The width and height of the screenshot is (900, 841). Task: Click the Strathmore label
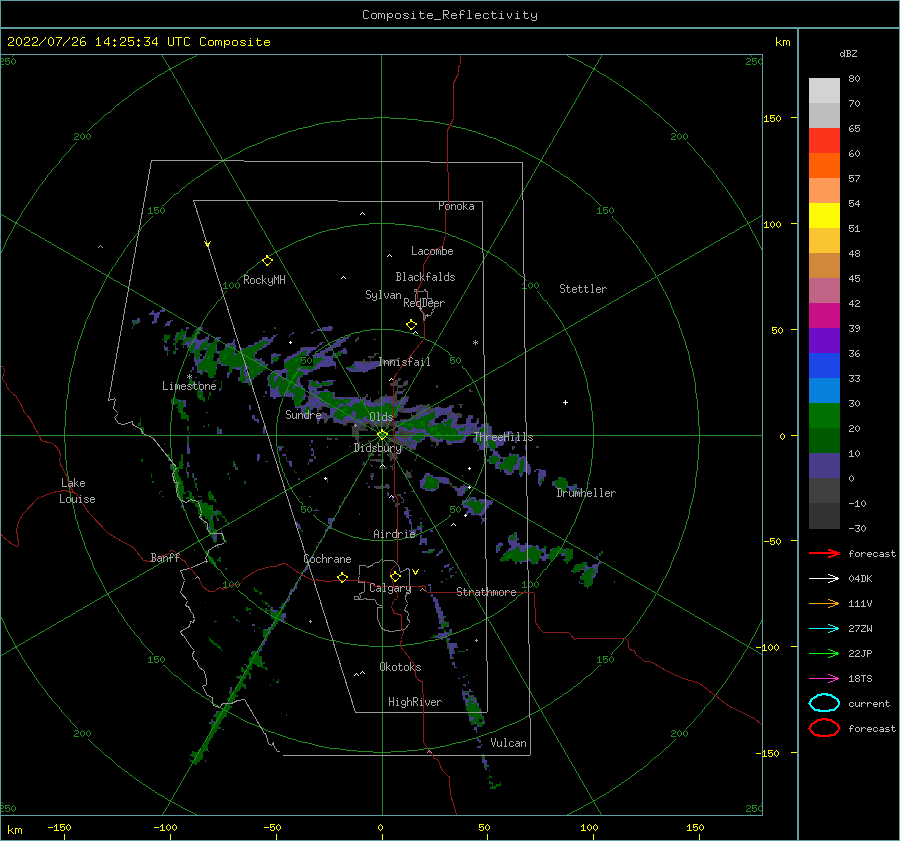tap(486, 592)
